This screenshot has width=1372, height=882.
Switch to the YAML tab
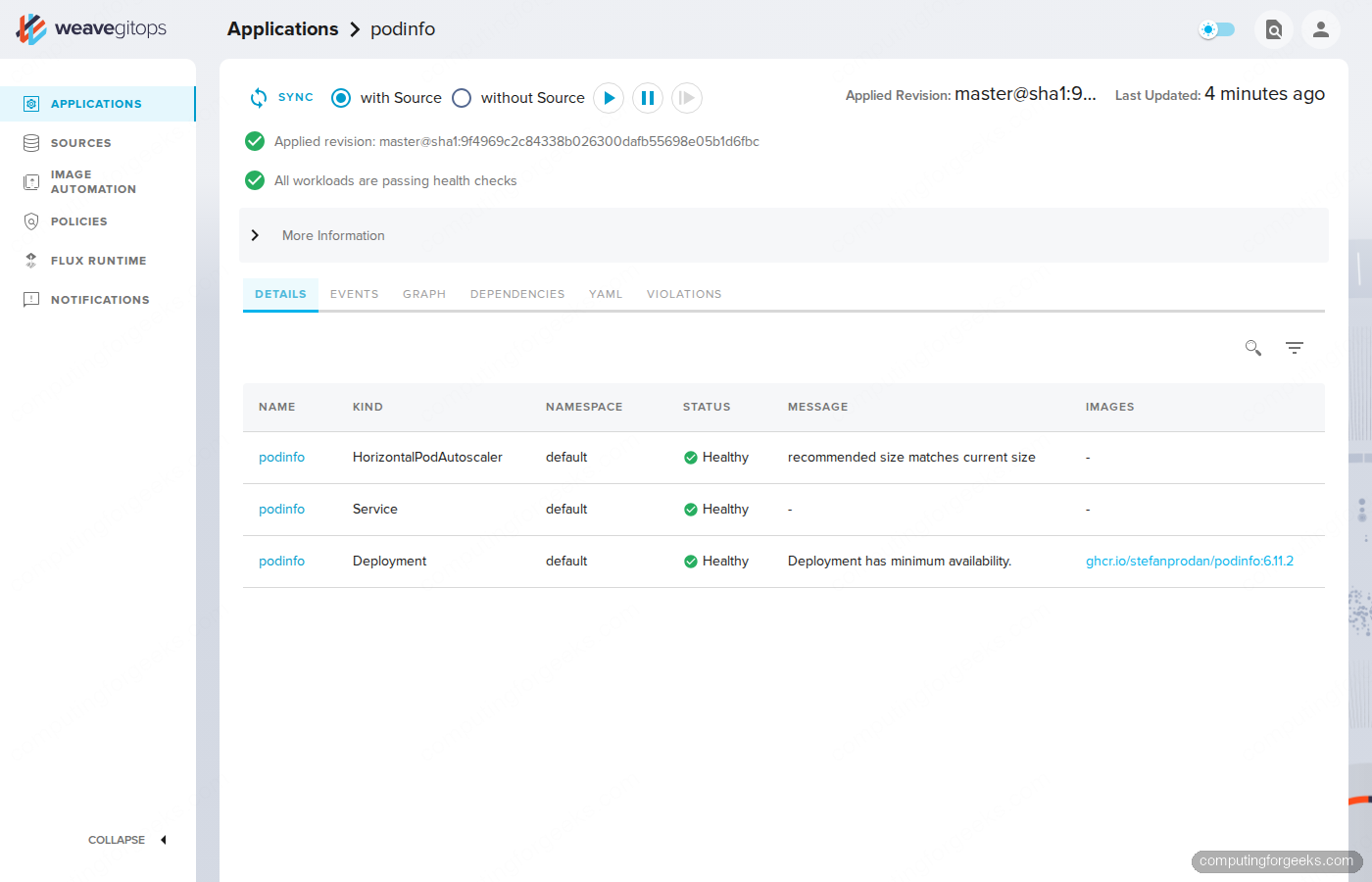[606, 294]
